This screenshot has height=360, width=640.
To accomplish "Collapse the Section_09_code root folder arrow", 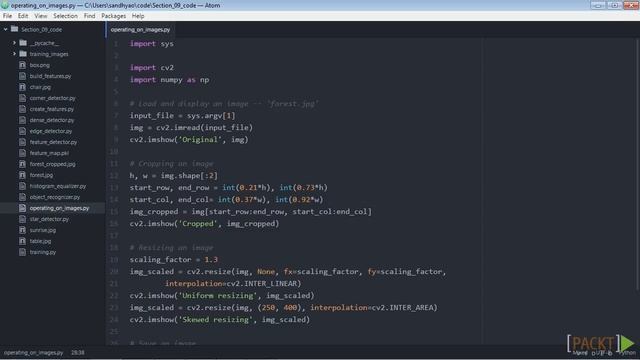I will tap(6, 29).
